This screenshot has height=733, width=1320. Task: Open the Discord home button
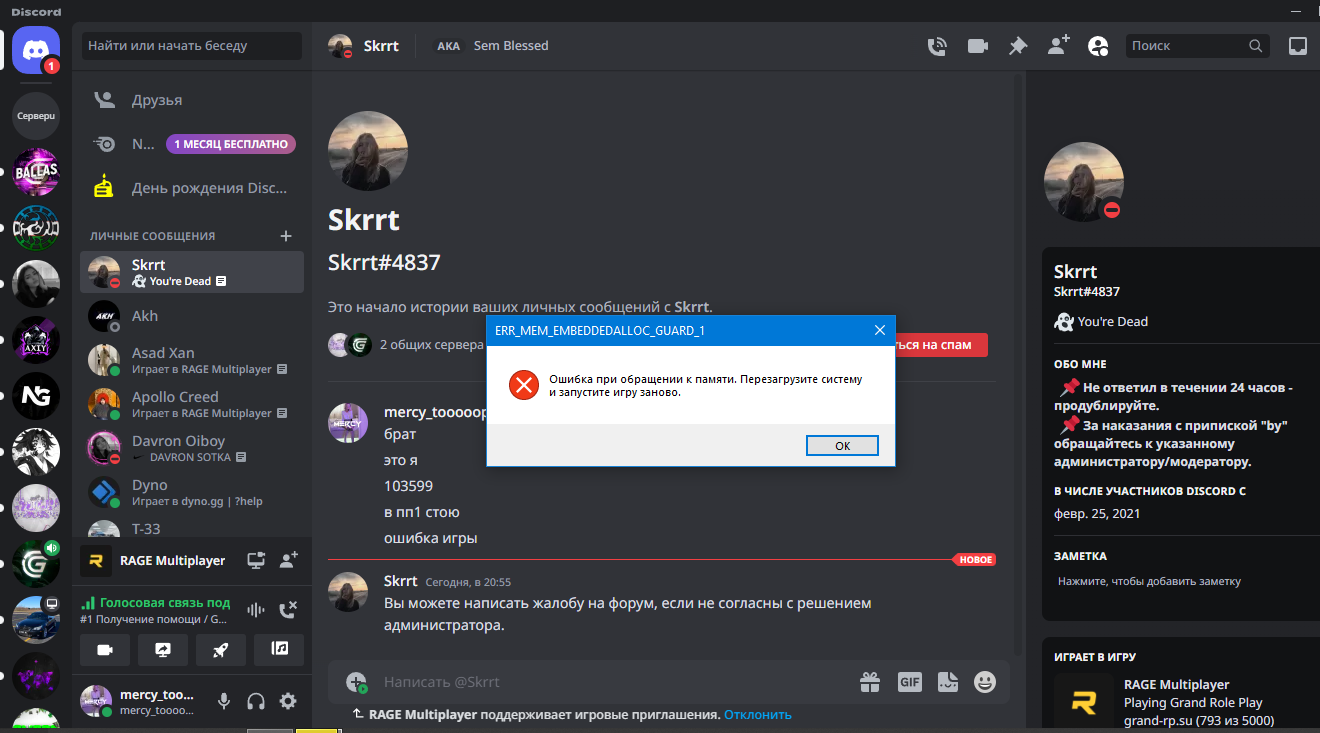(x=36, y=49)
